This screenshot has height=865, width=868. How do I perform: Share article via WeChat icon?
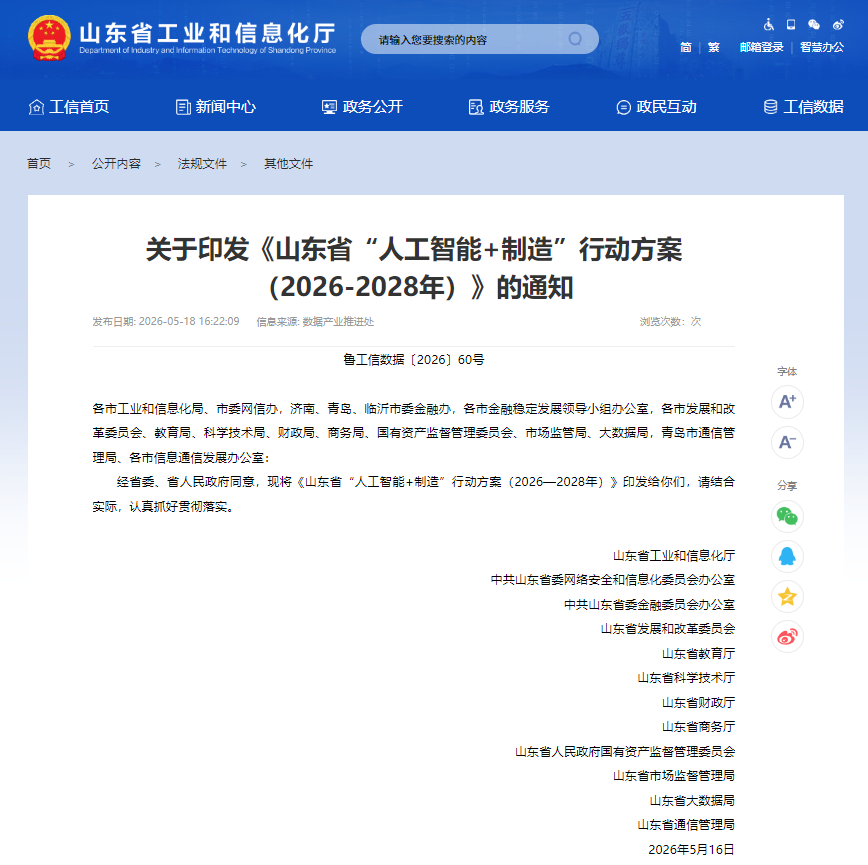[x=787, y=516]
